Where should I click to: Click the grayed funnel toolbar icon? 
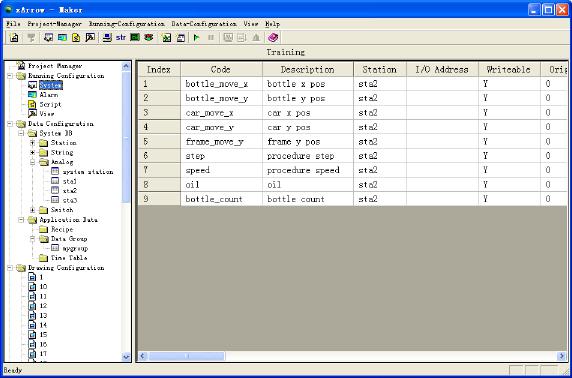pos(31,38)
